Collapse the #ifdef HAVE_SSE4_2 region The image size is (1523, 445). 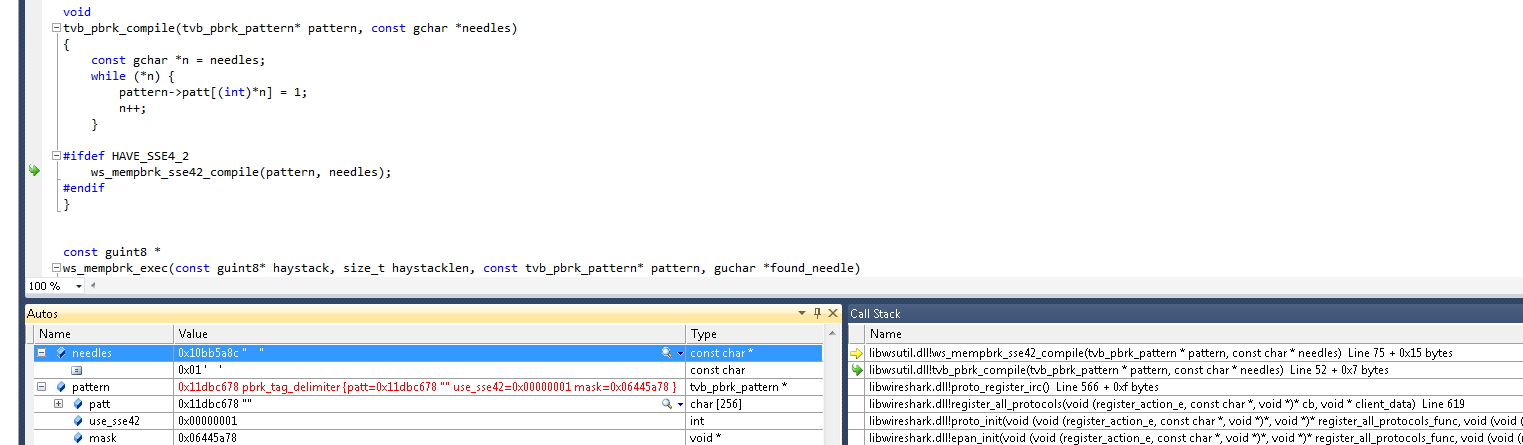(x=56, y=156)
